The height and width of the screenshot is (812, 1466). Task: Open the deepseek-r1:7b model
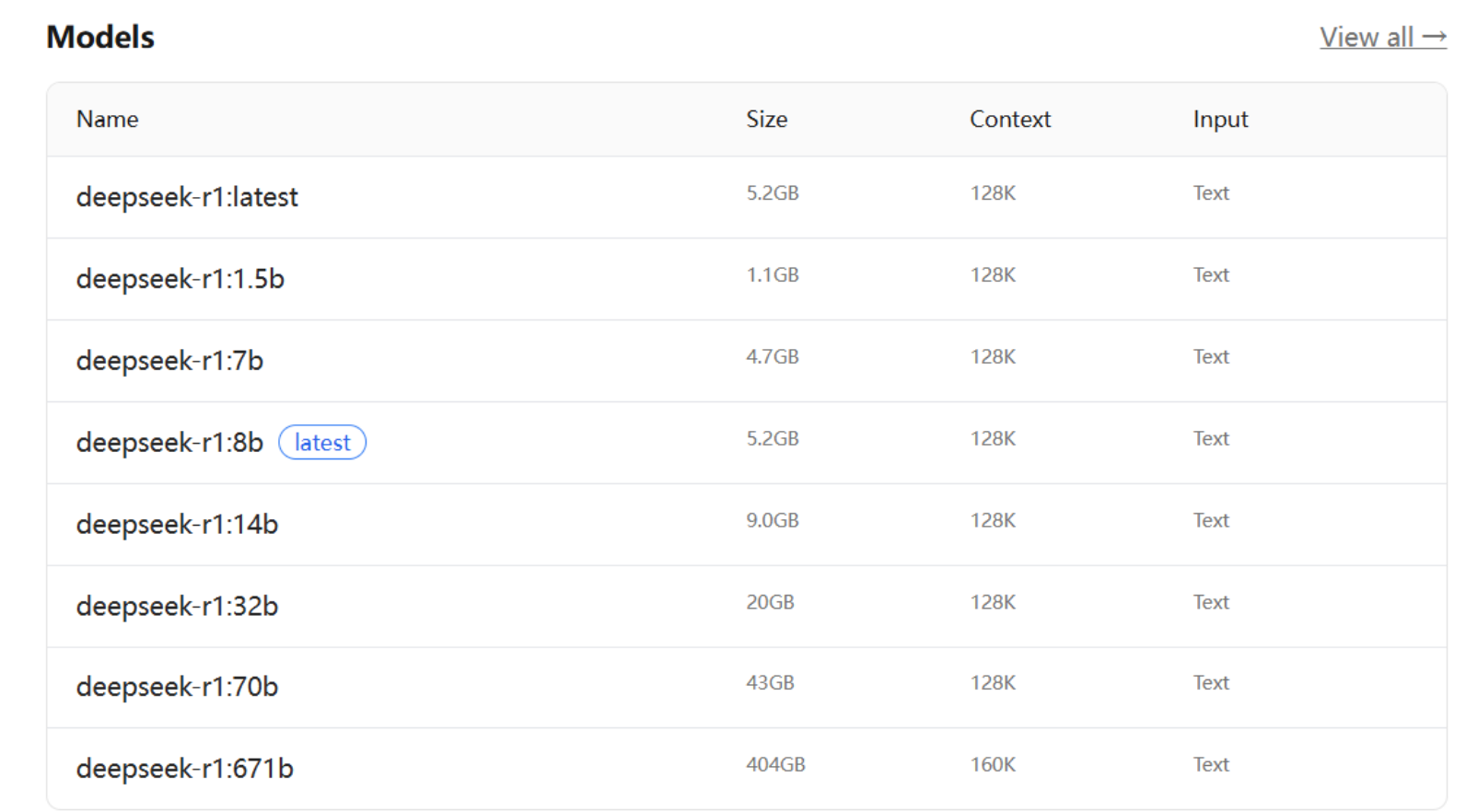pyautogui.click(x=169, y=361)
